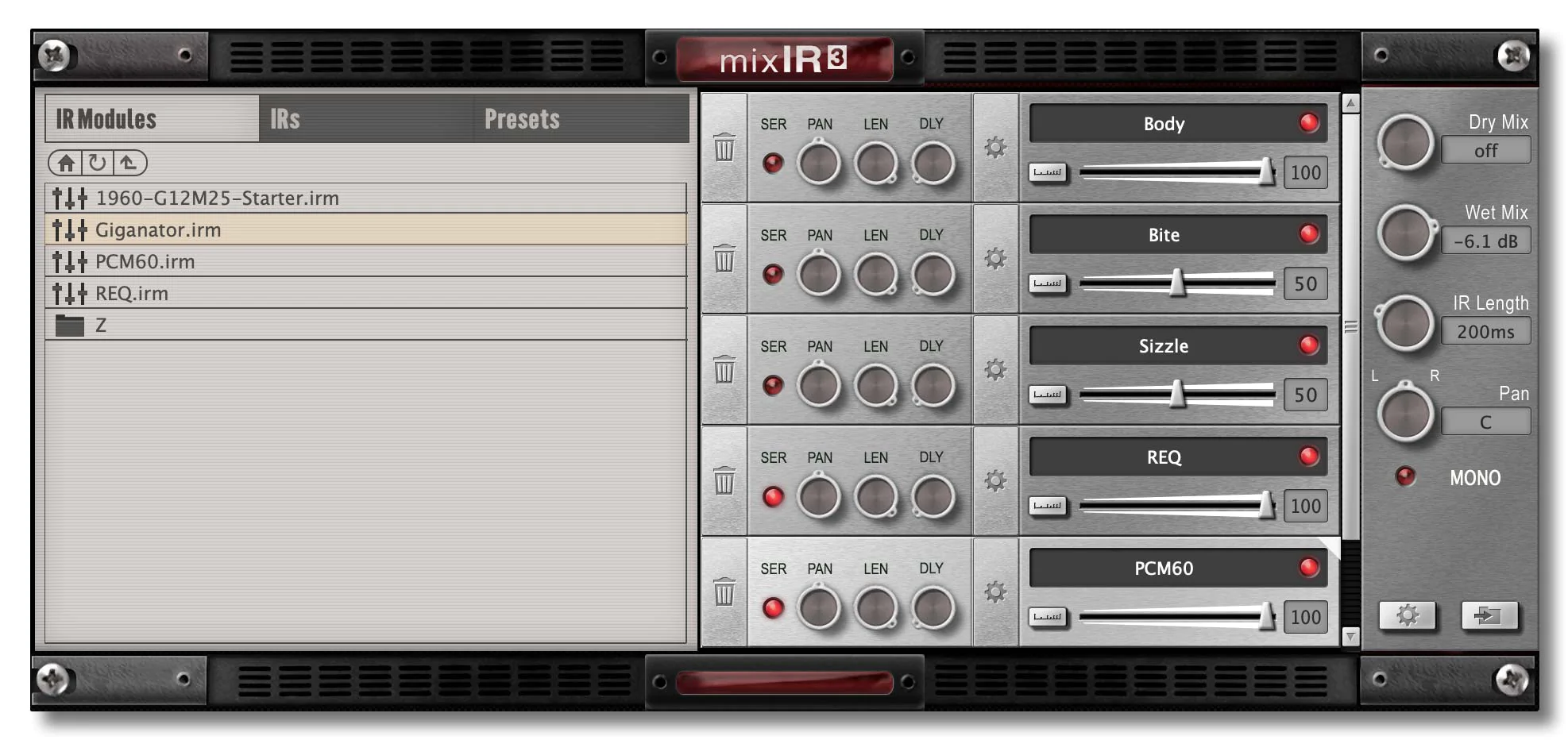Image resolution: width=1568 pixels, height=740 pixels.
Task: Click the import arrow button bottom right
Action: click(1489, 615)
